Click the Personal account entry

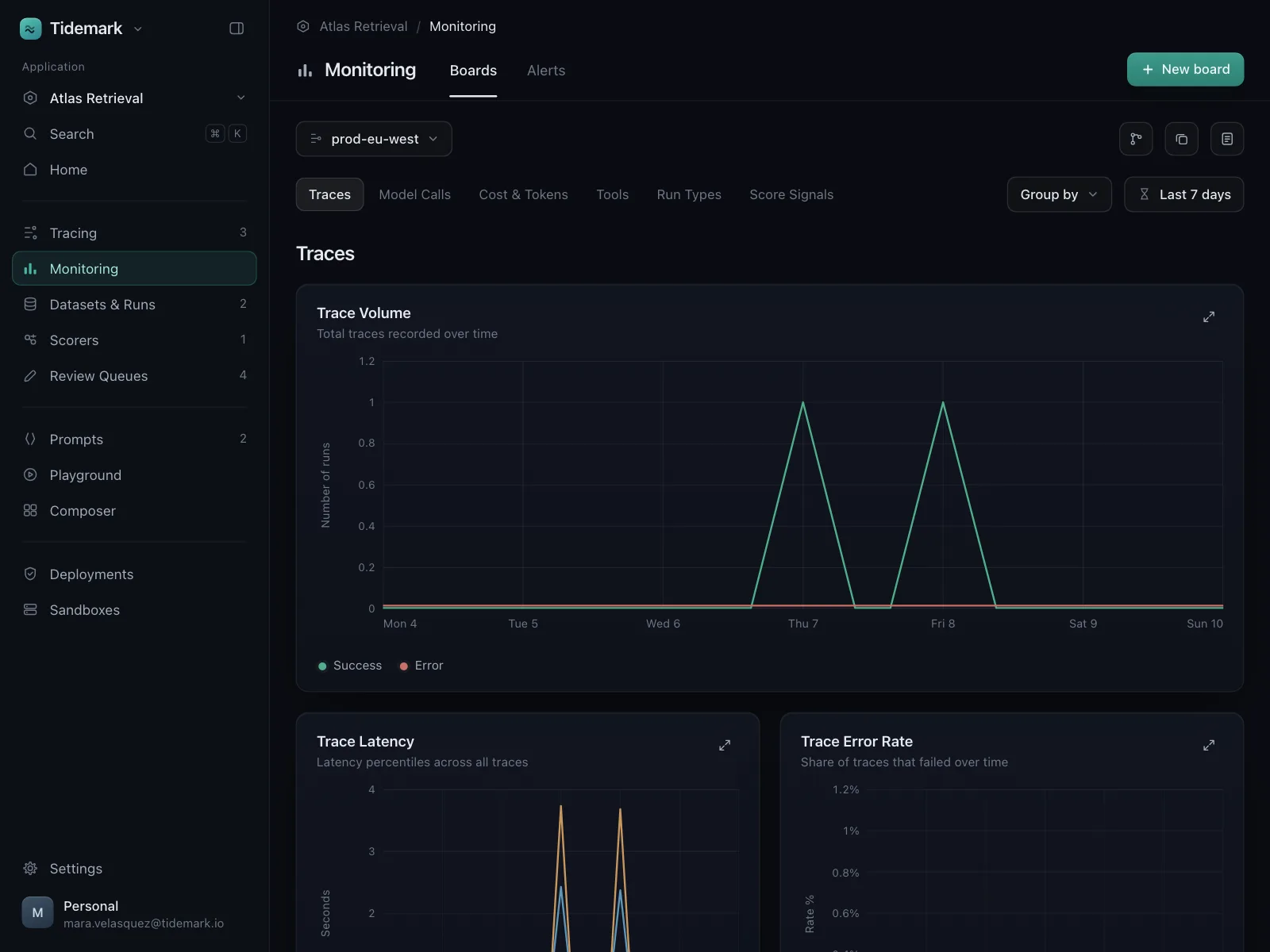coord(134,913)
